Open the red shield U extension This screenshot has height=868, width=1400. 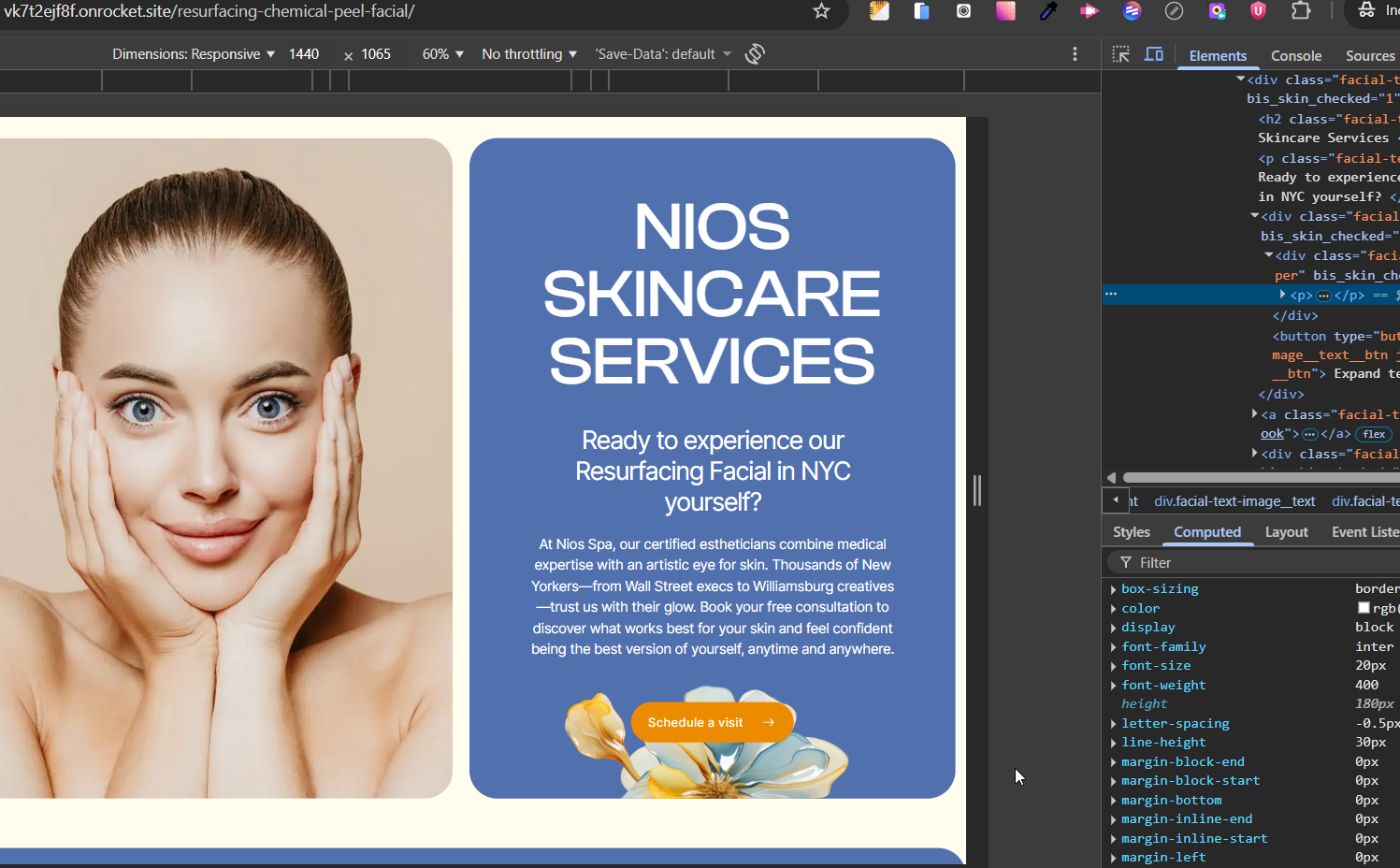pyautogui.click(x=1258, y=11)
